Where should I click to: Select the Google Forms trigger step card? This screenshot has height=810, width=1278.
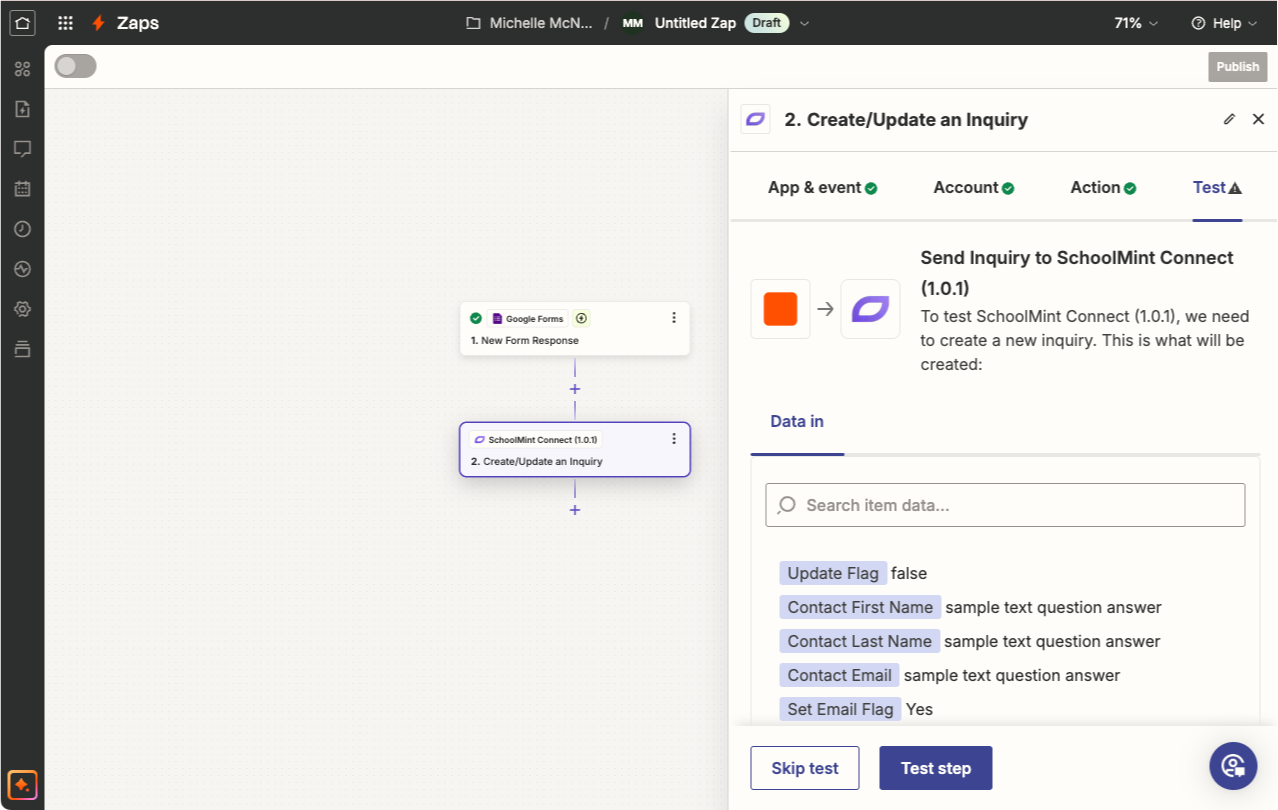(x=575, y=328)
